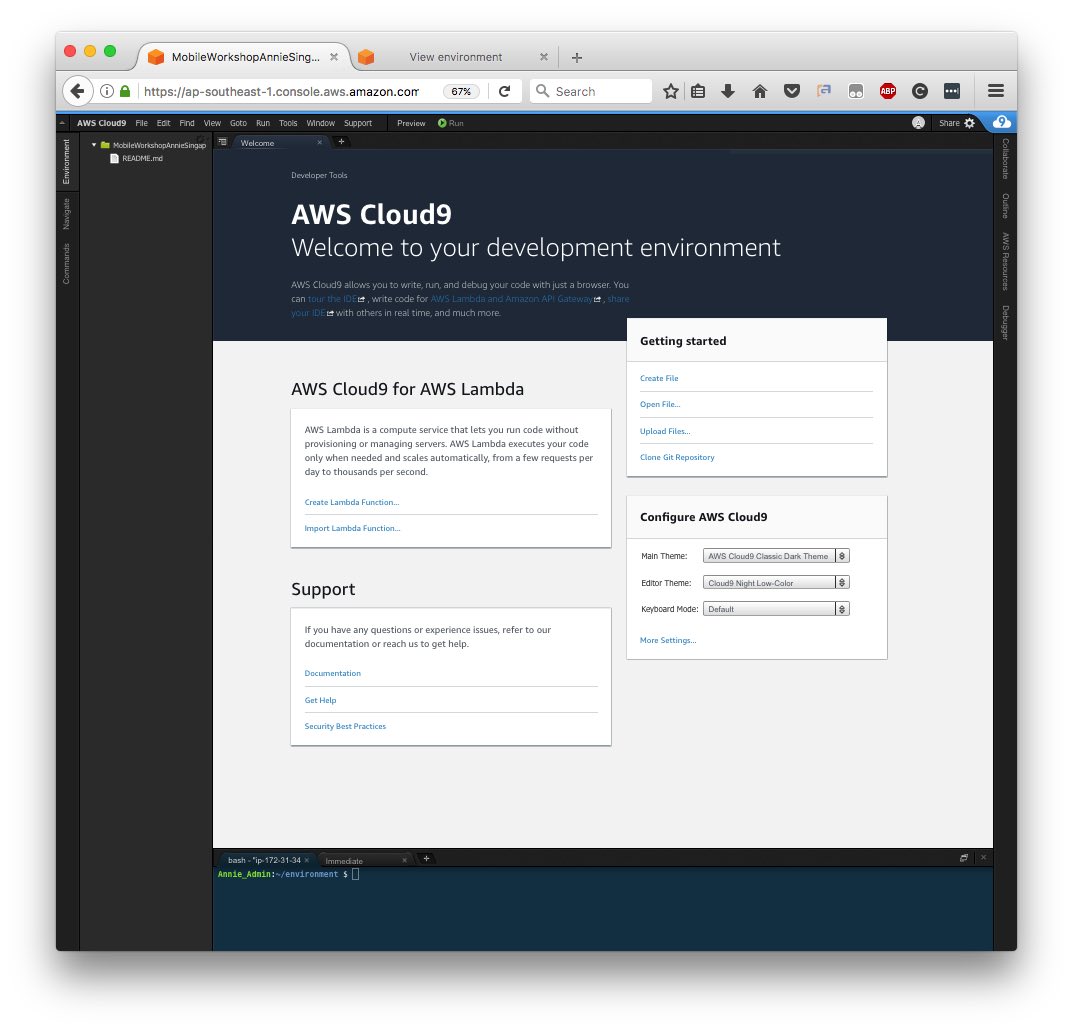Open the Keyboard Mode dropdown
Screen dimensions: 1073x1031
[776, 609]
